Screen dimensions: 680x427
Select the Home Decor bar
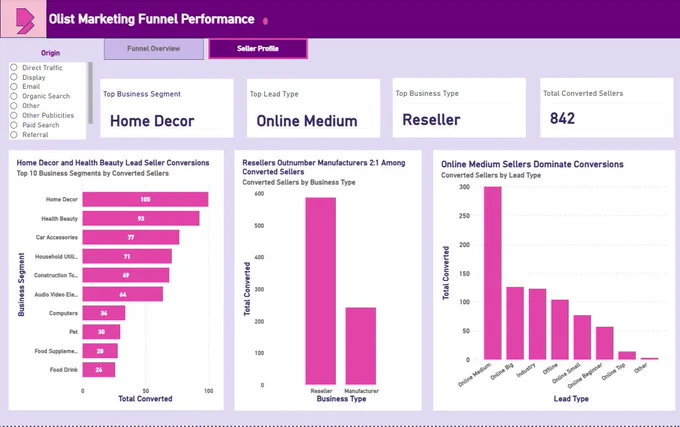(145, 199)
